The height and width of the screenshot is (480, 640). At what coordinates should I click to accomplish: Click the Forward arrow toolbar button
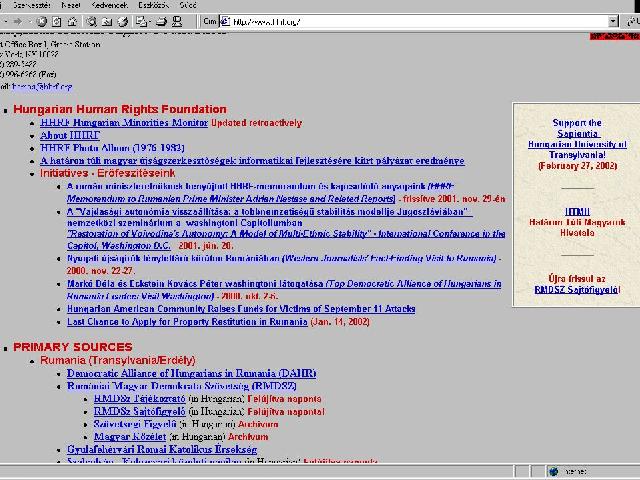pos(17,22)
